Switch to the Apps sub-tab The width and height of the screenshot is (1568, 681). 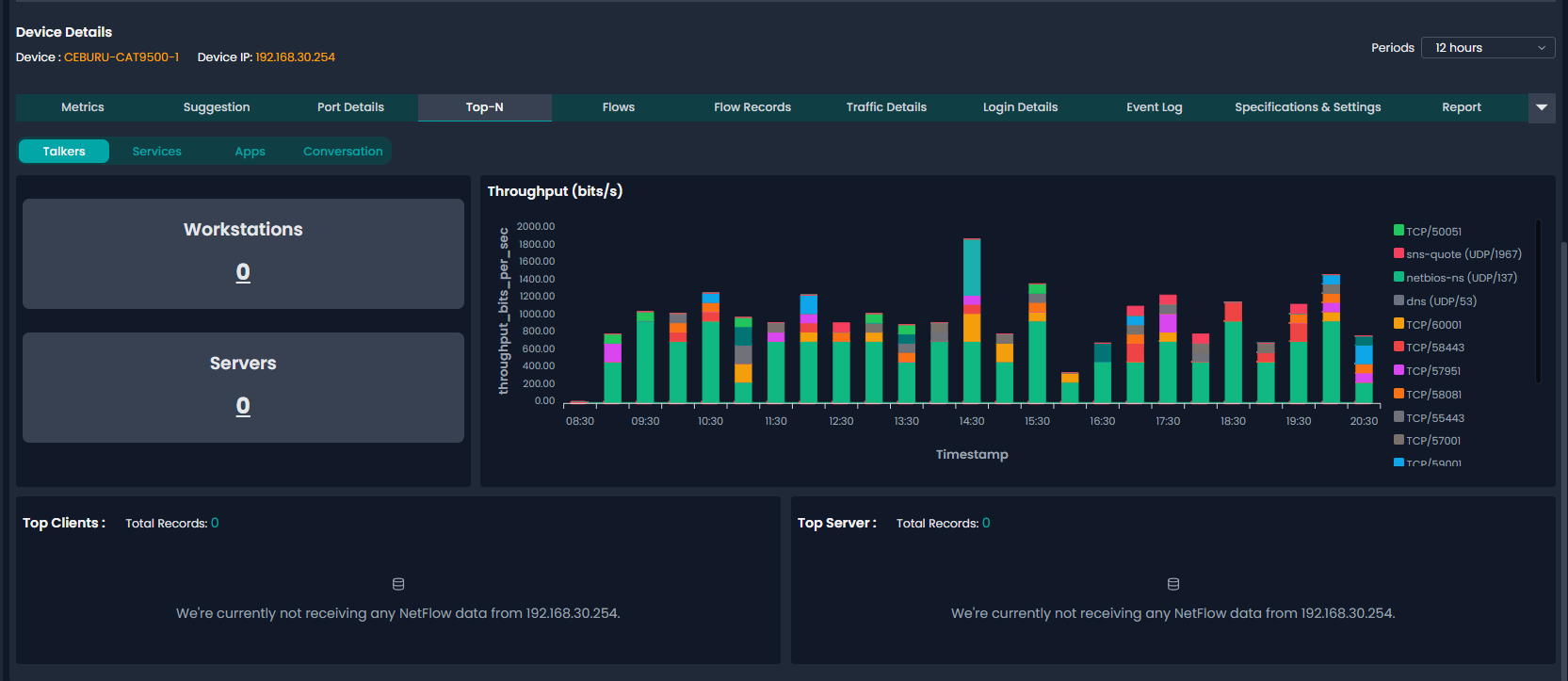pyautogui.click(x=250, y=152)
